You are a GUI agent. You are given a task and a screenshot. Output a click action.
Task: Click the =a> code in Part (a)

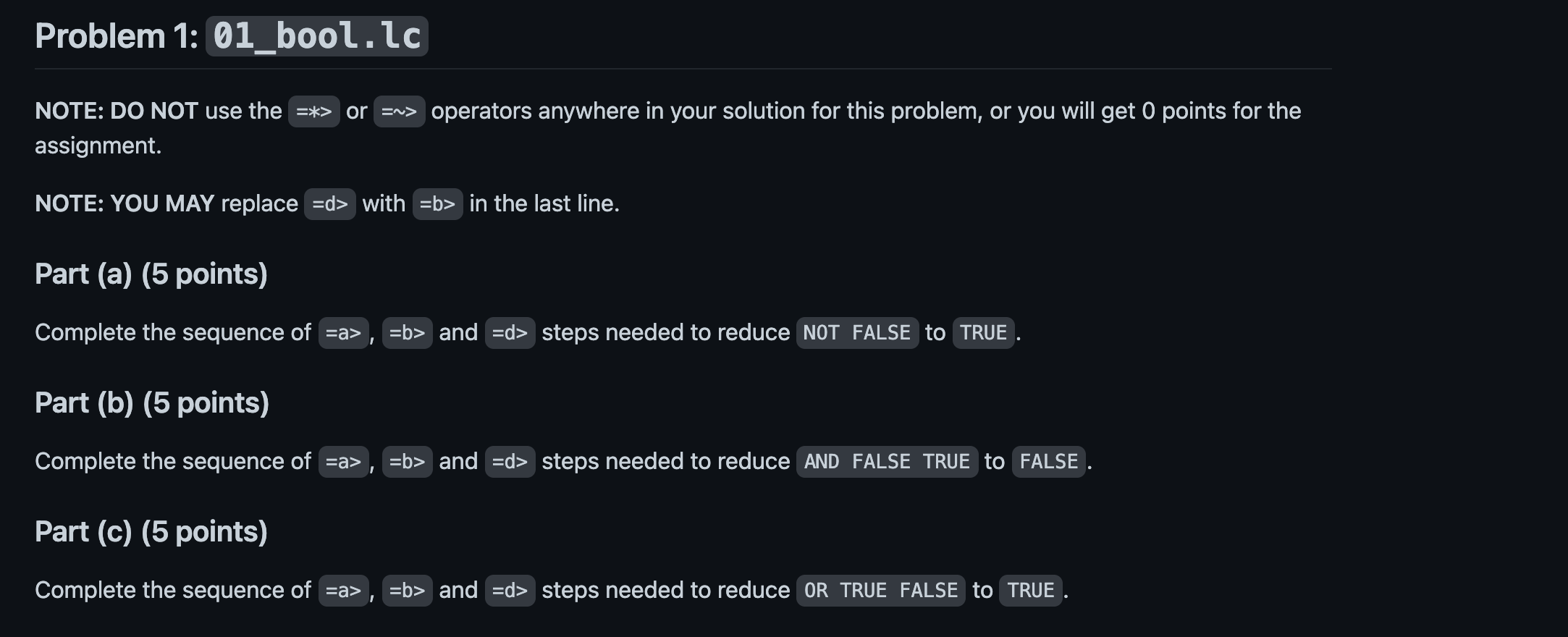(343, 333)
